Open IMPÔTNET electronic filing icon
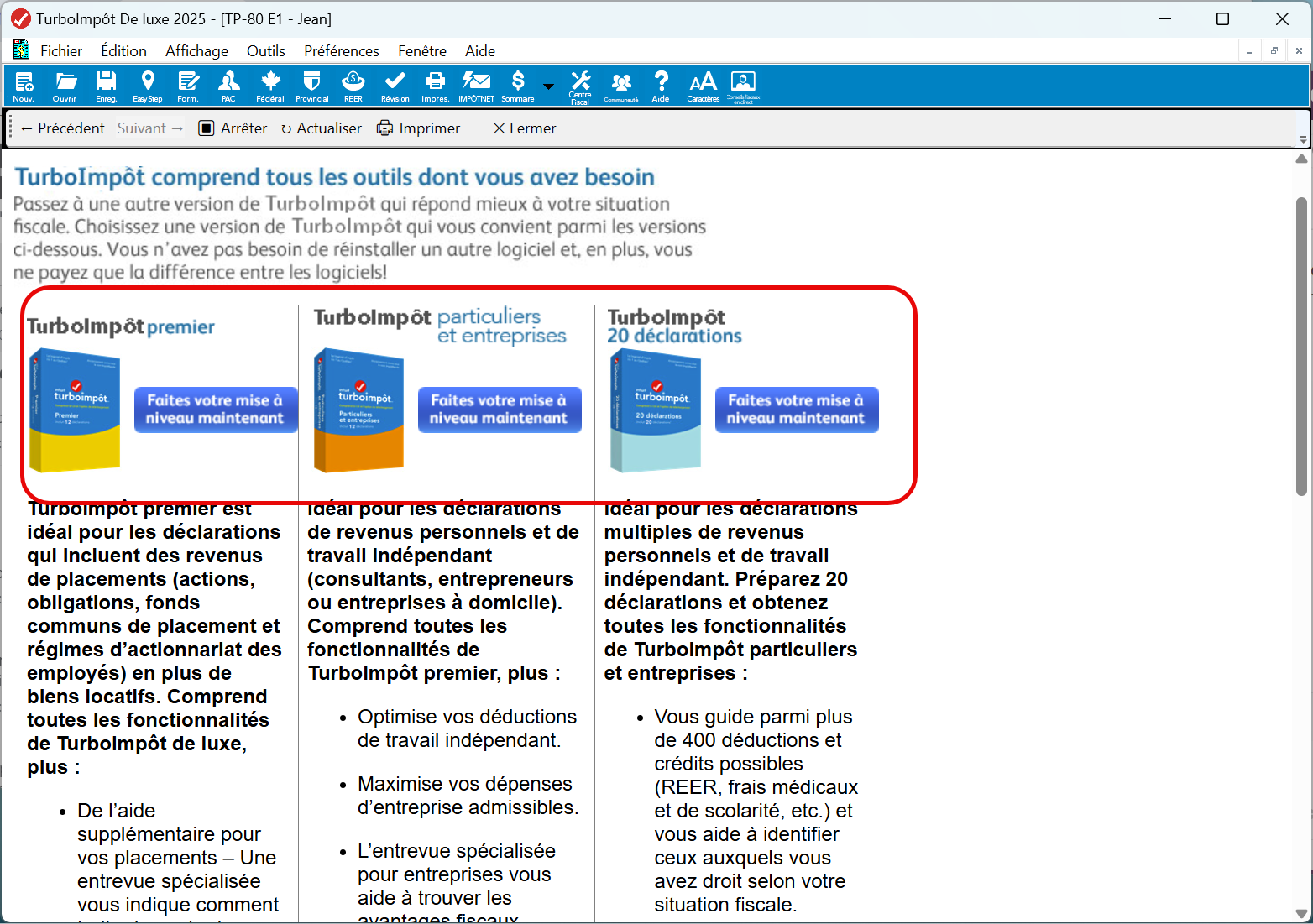Image resolution: width=1313 pixels, height=924 pixels. [476, 86]
